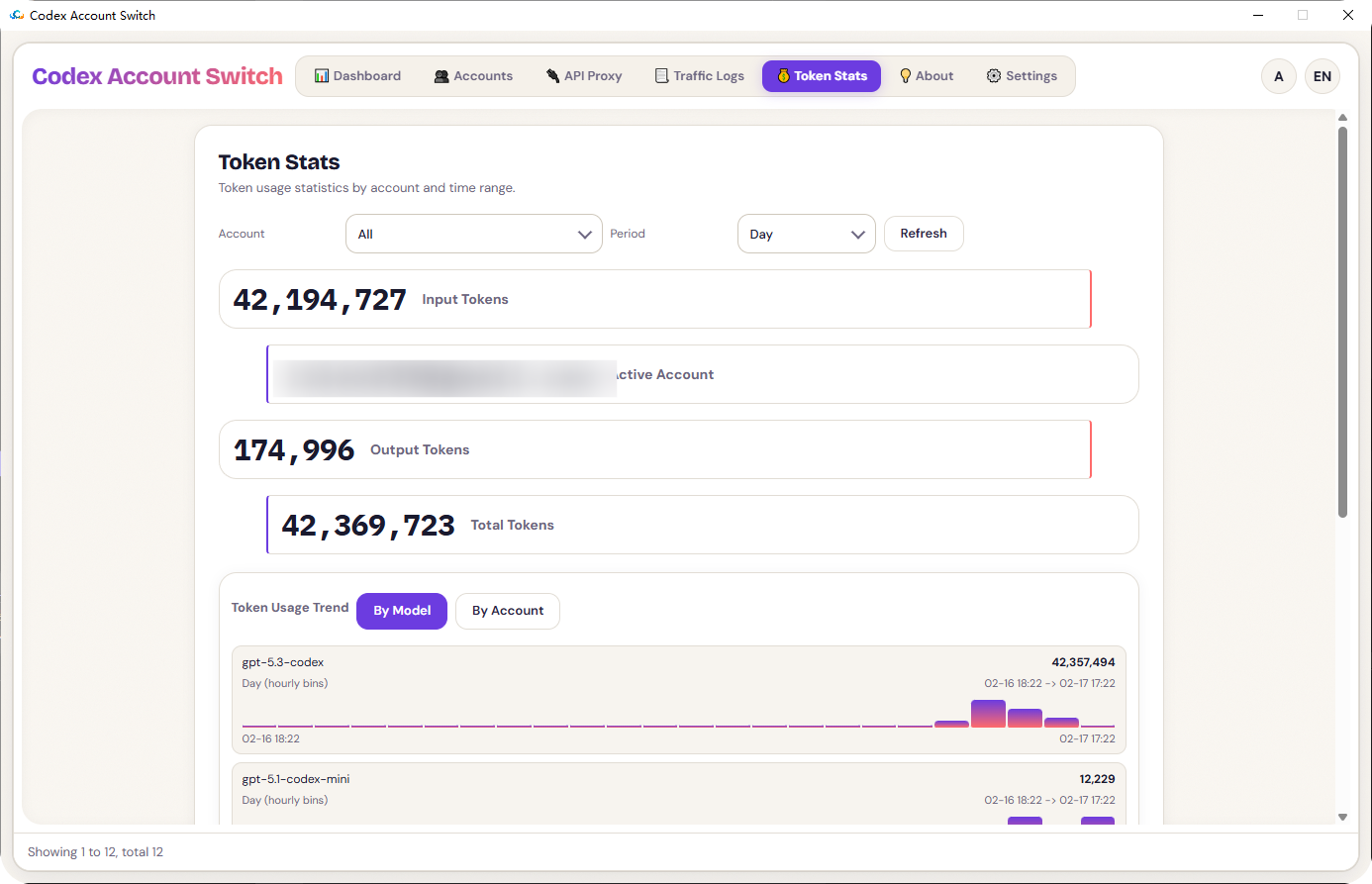Expand the Account dropdown chevron arrow
1372x884 pixels.
click(x=584, y=234)
